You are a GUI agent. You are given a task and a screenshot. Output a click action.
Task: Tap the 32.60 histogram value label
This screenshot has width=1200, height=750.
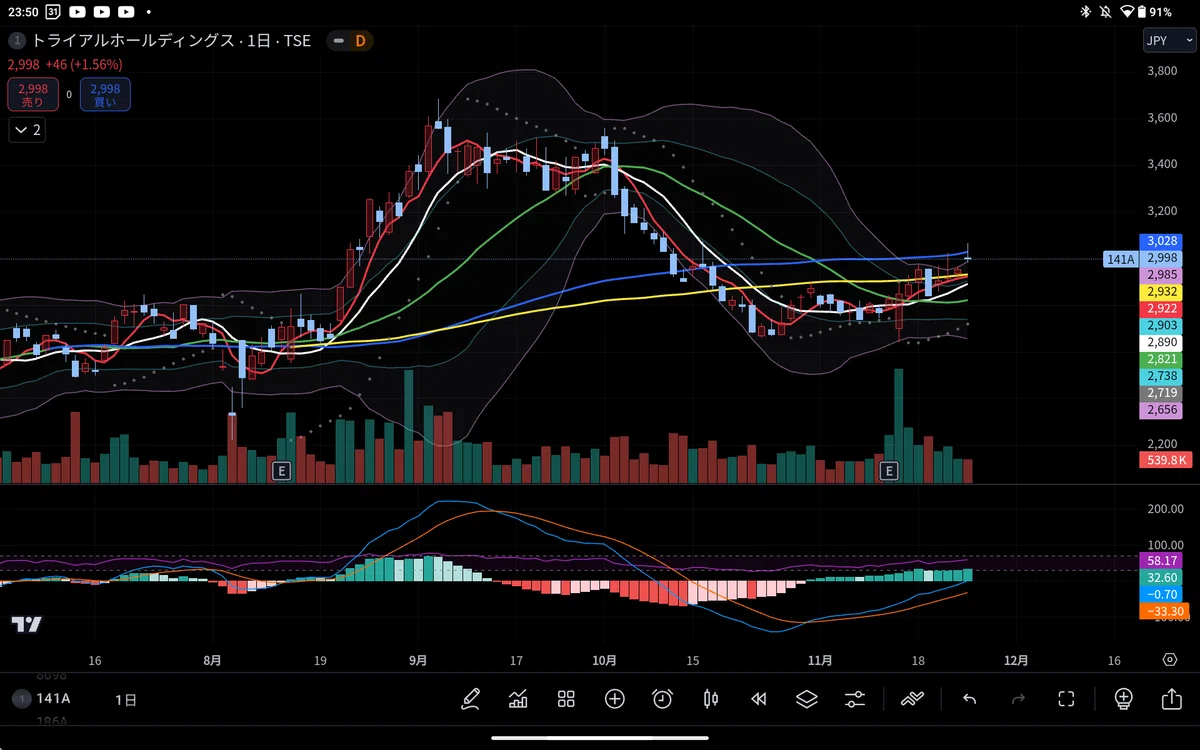(1163, 578)
